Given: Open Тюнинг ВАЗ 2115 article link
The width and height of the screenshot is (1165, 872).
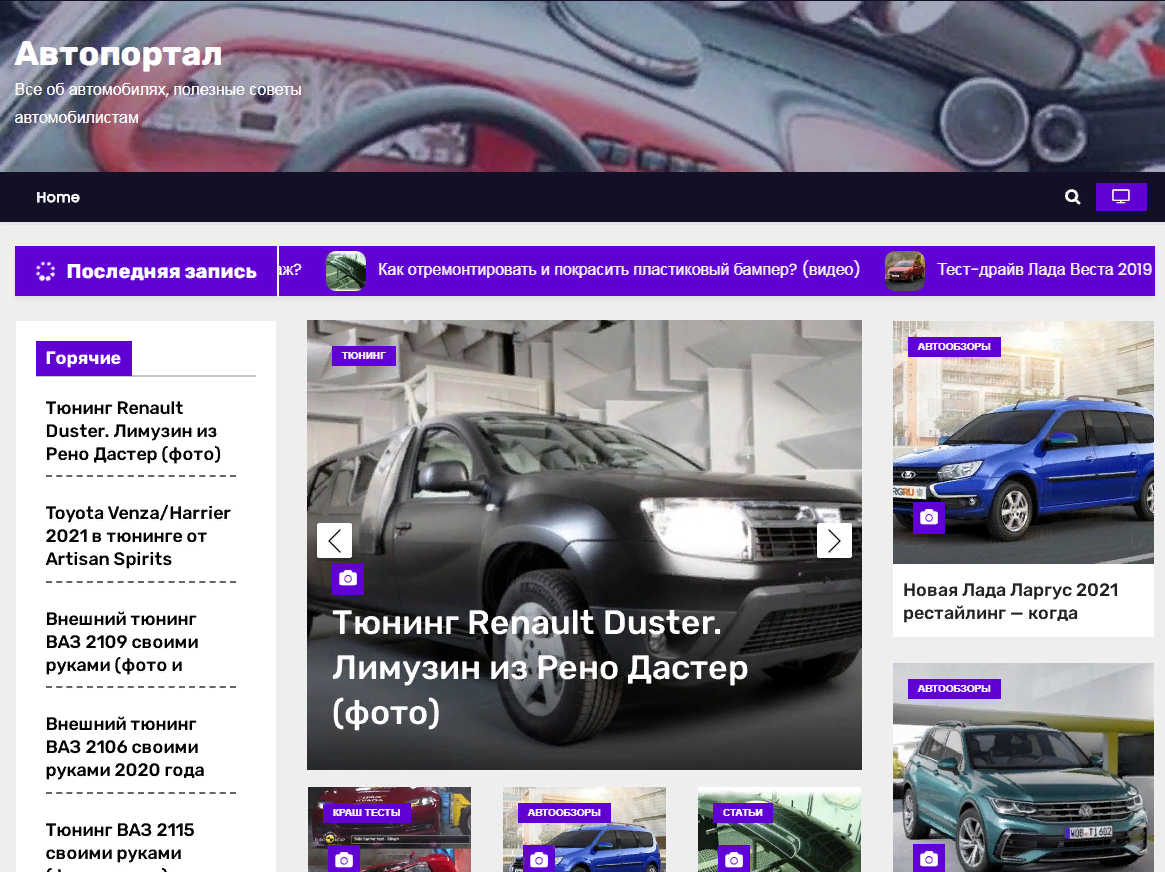Looking at the screenshot, I should tap(120, 847).
